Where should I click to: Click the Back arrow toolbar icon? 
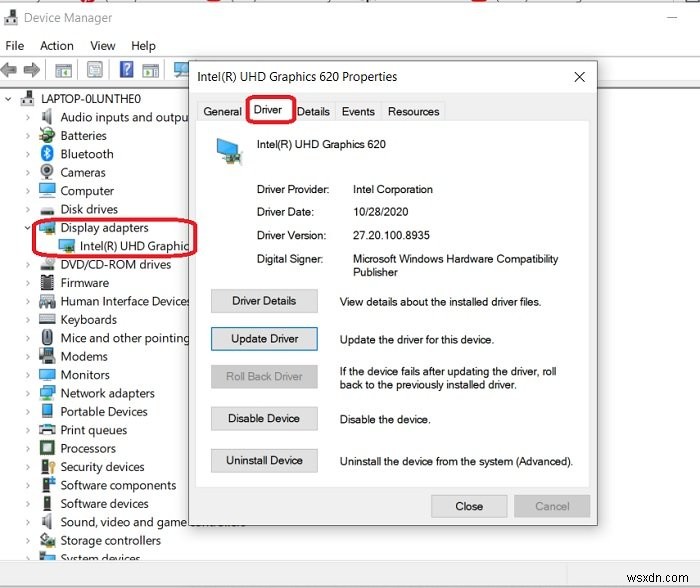point(8,70)
